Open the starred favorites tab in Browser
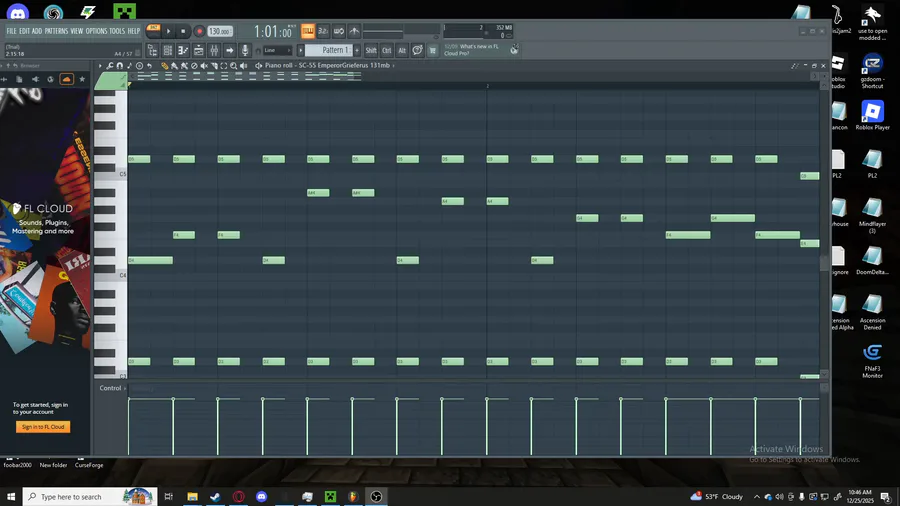The image size is (900, 506). click(x=82, y=79)
